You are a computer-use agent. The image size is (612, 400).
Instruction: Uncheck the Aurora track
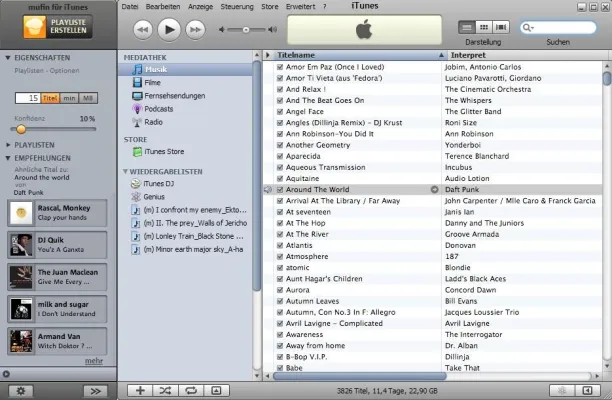(x=280, y=290)
